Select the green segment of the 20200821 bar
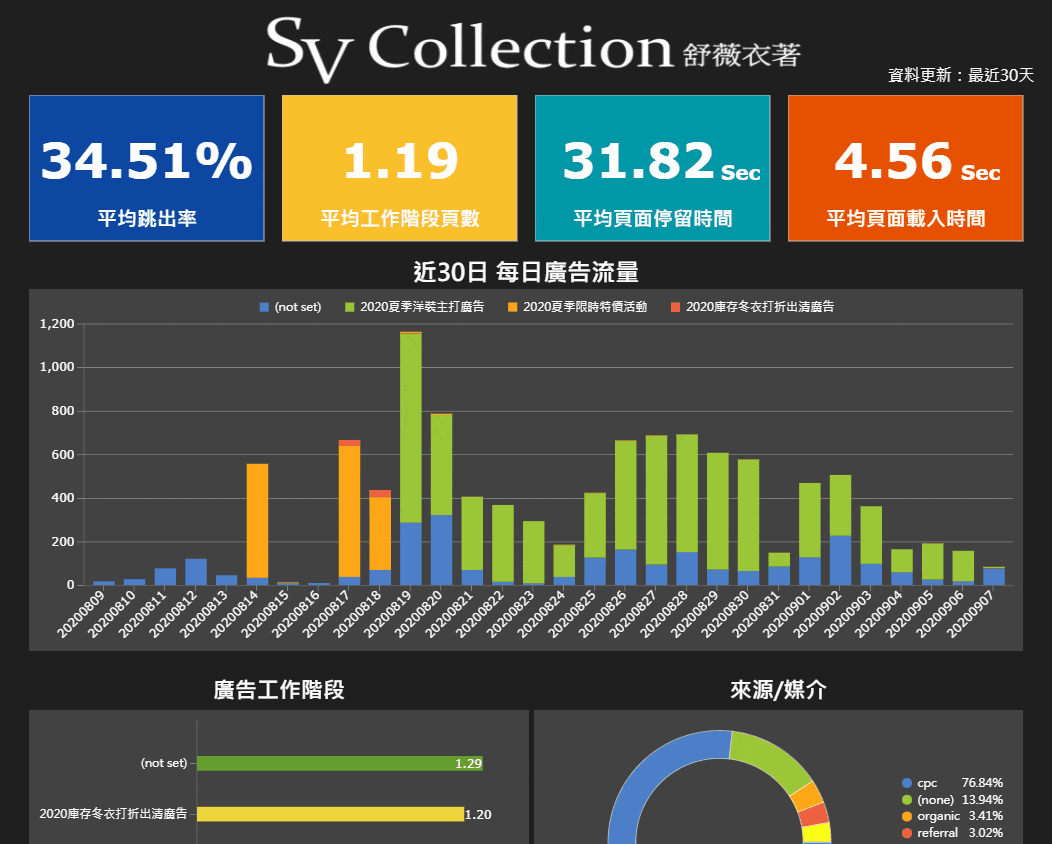 [x=472, y=533]
